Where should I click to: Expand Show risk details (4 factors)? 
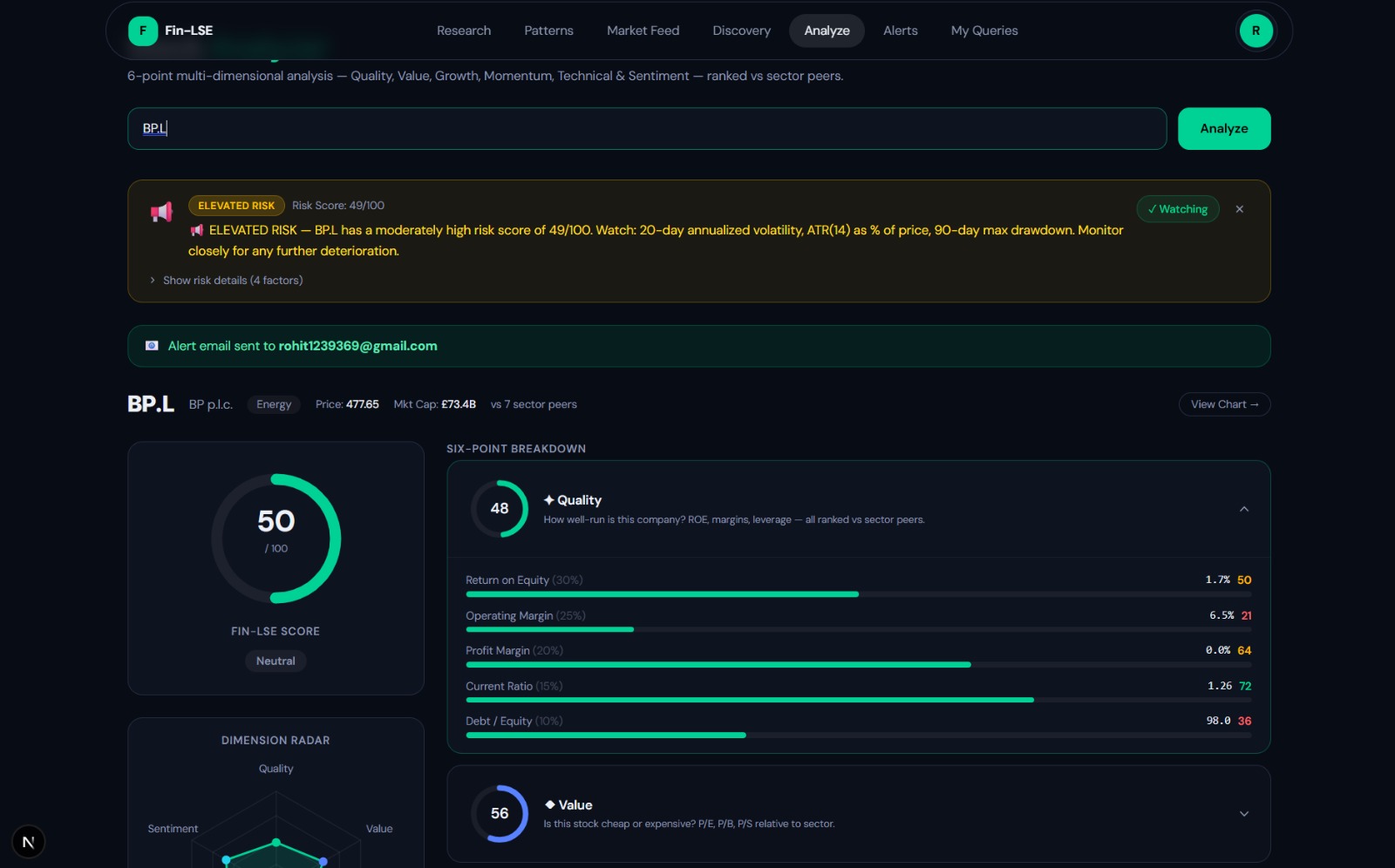(x=227, y=281)
